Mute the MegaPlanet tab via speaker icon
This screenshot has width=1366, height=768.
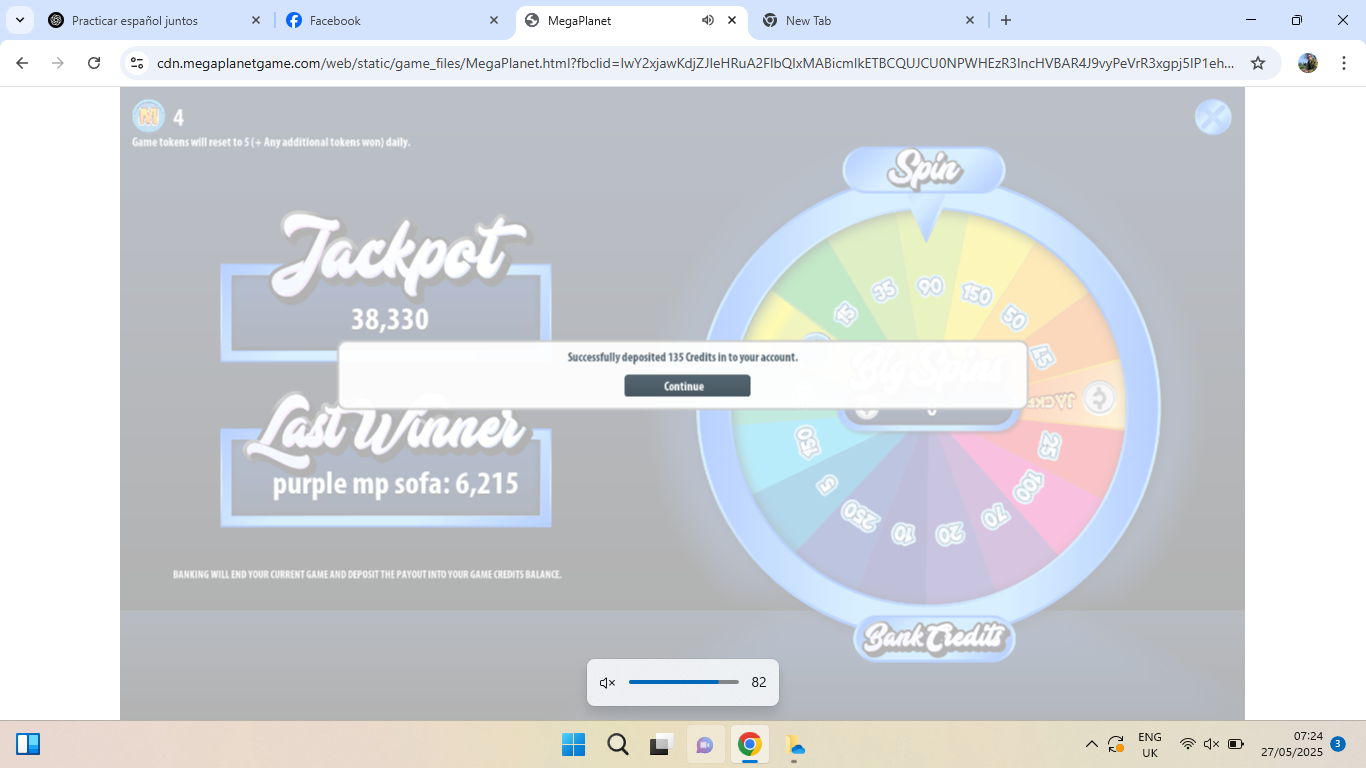(708, 20)
